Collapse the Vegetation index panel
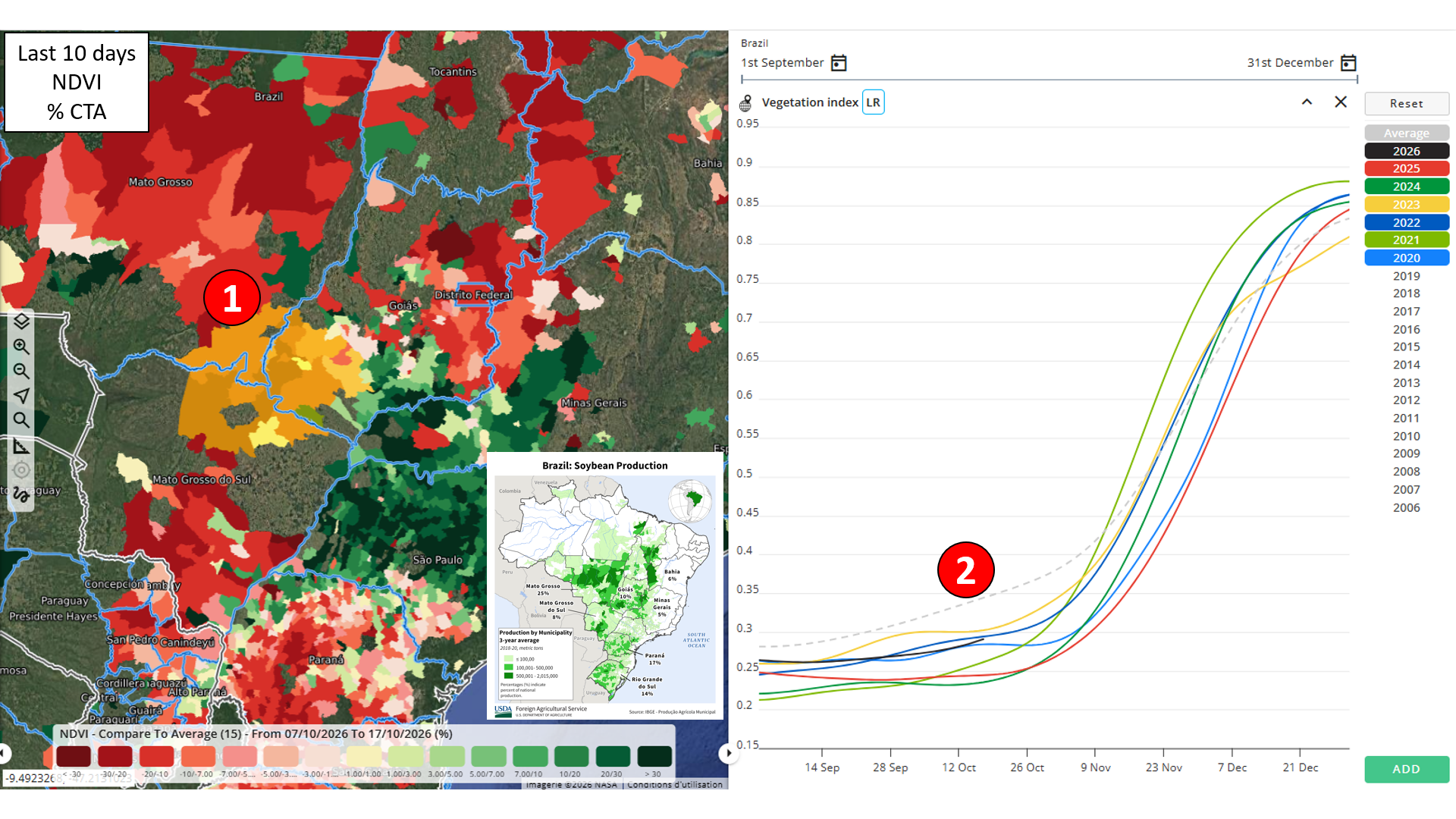1456x819 pixels. [1307, 102]
